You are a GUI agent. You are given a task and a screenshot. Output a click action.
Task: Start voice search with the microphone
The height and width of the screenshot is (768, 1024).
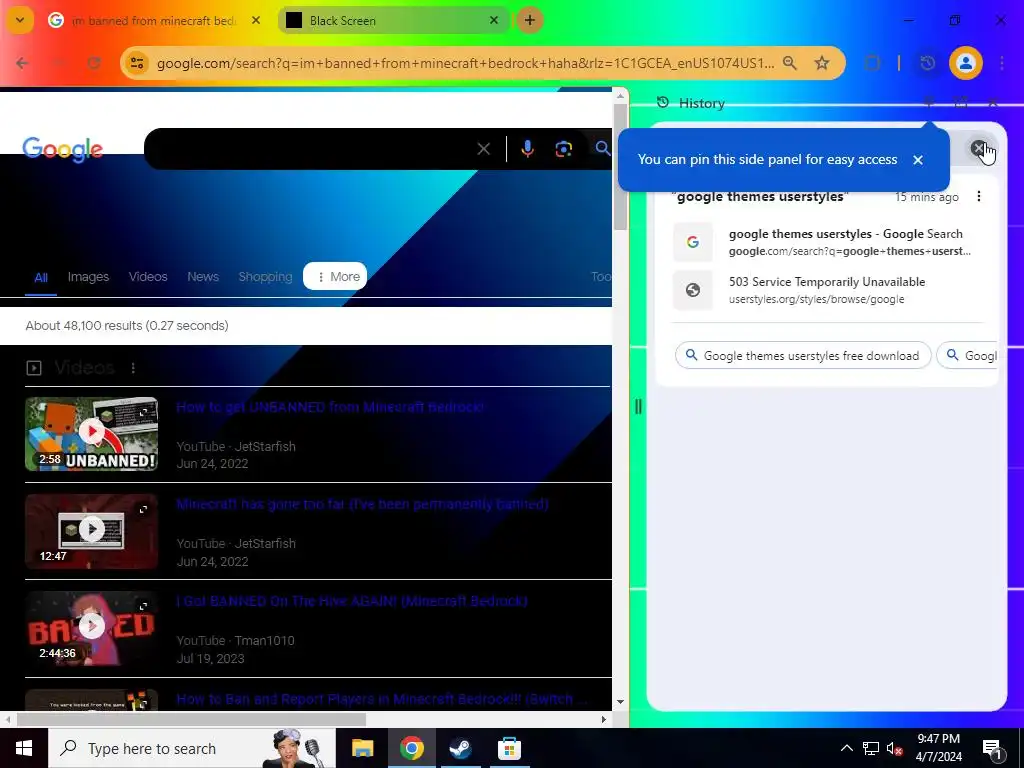point(527,149)
